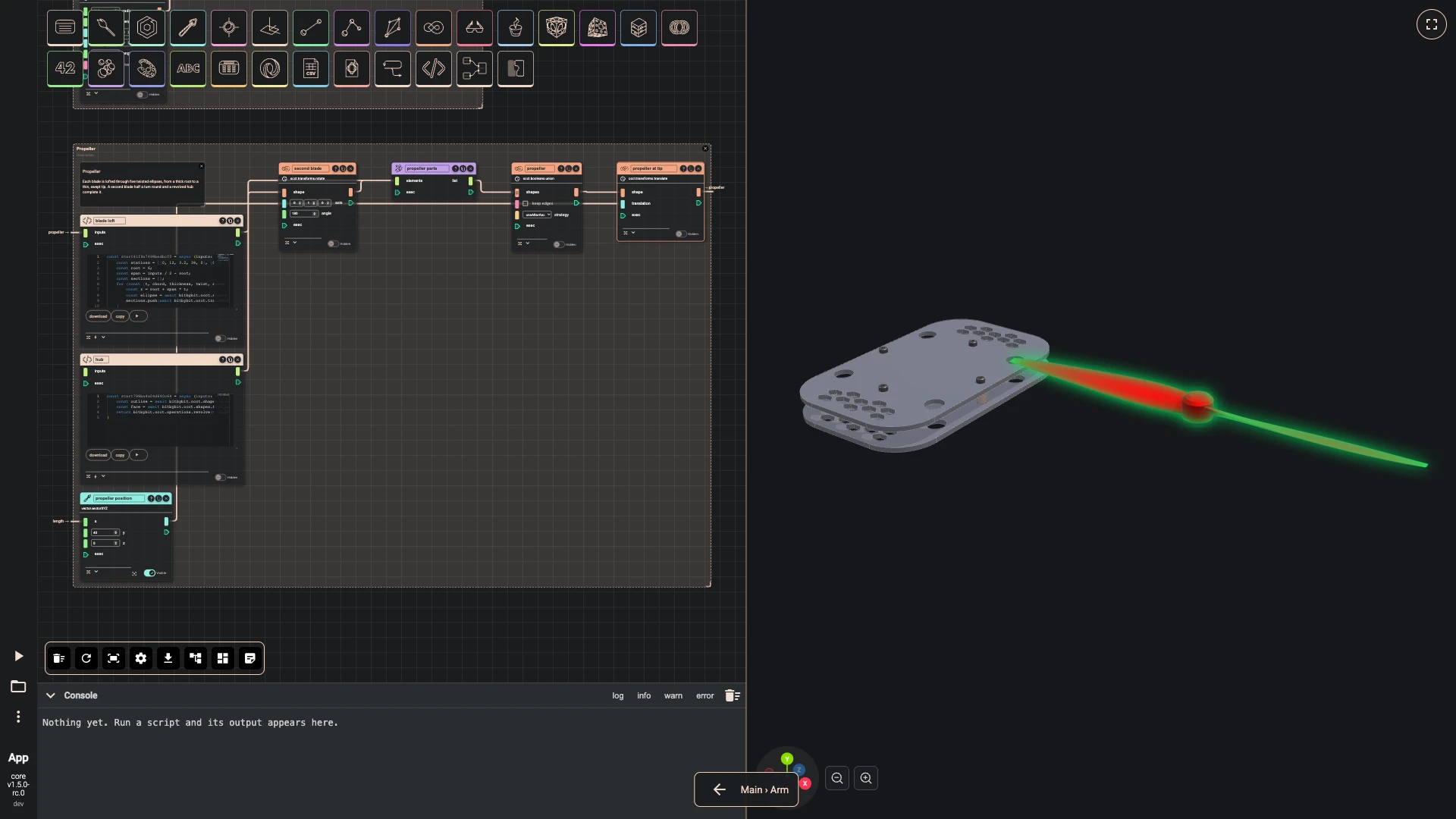The image size is (1456, 819).
Task: Zoom out the 3D view
Action: [837, 778]
